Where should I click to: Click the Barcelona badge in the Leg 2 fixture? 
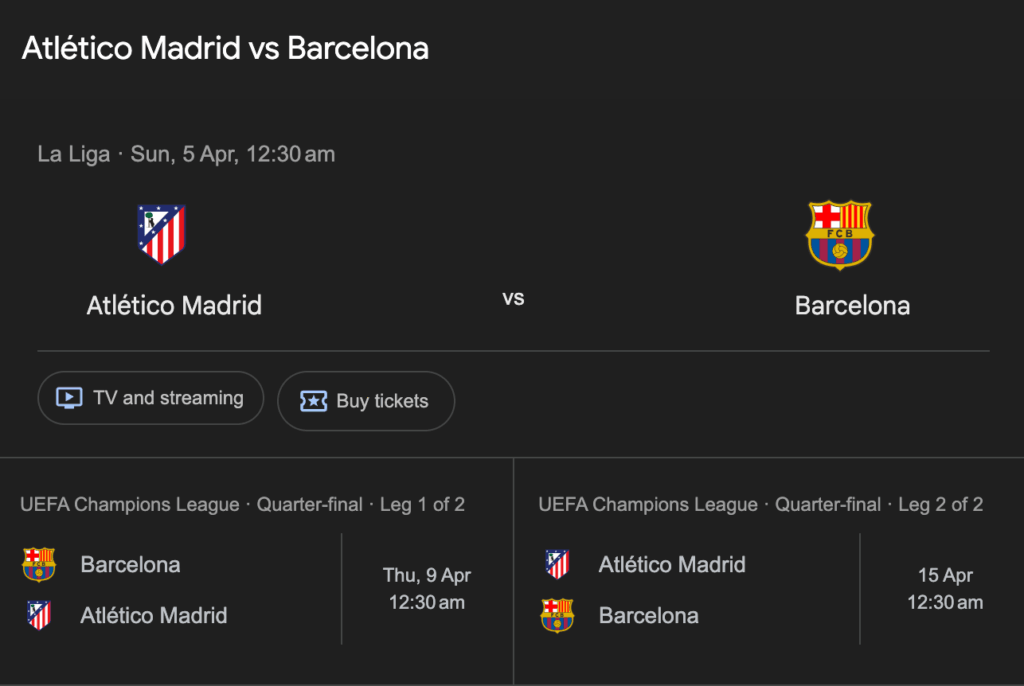click(x=557, y=616)
